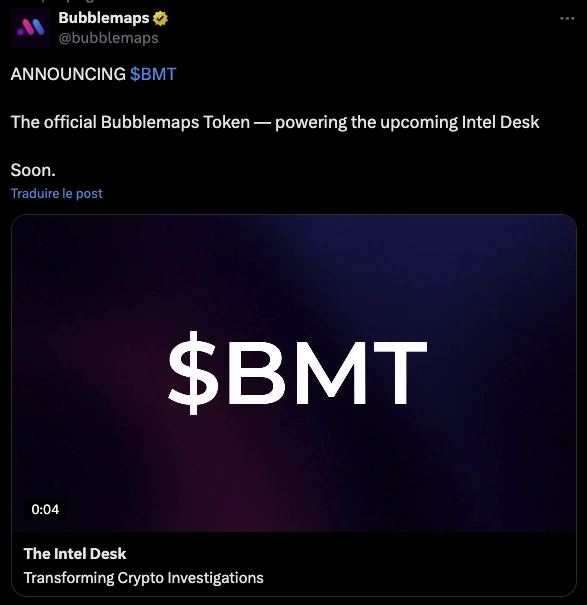Viewport: 587px width, 605px height.
Task: Visit the @bubblemaps handle
Action: [108, 38]
